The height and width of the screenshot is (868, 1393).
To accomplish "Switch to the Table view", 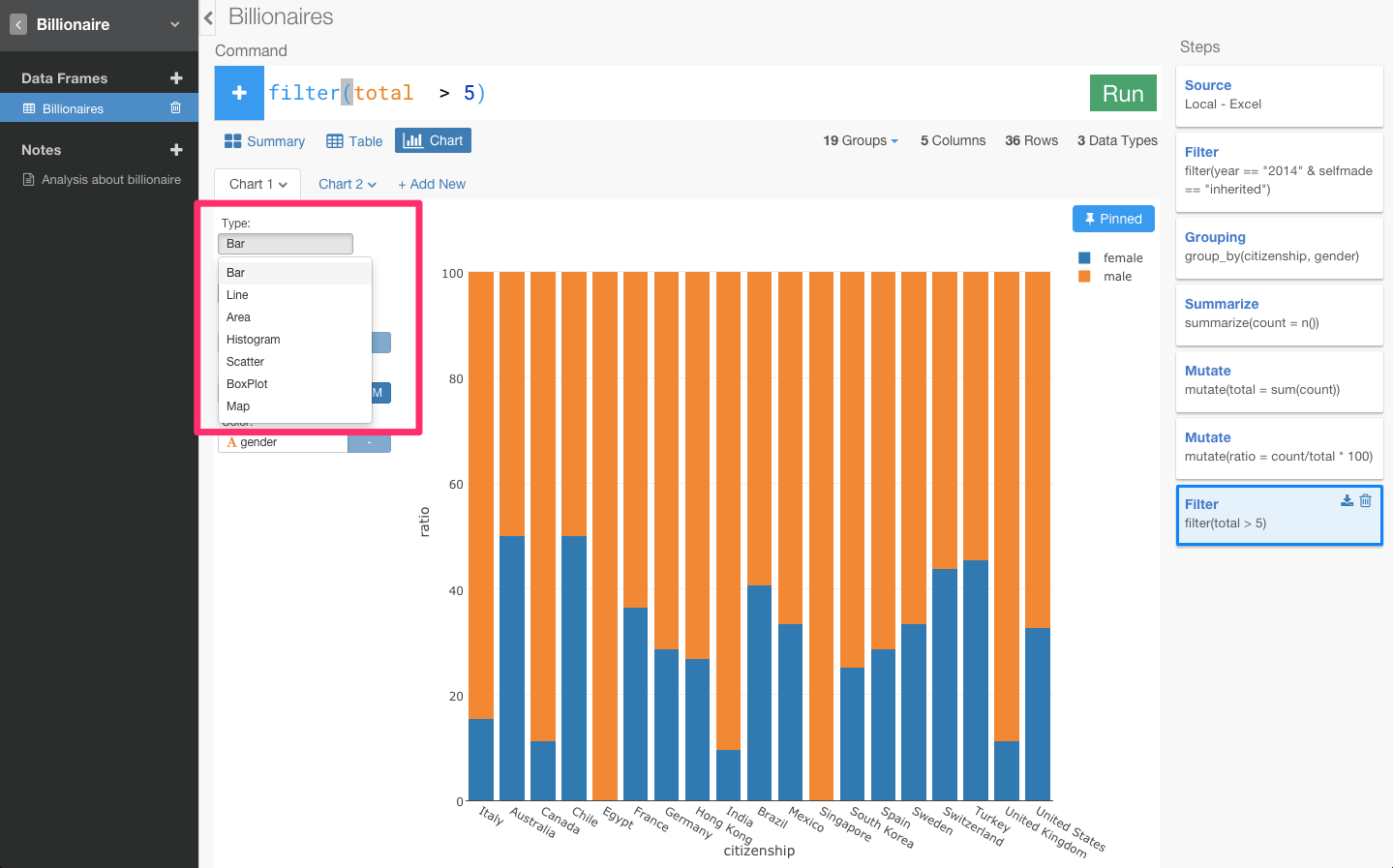I will tap(354, 141).
